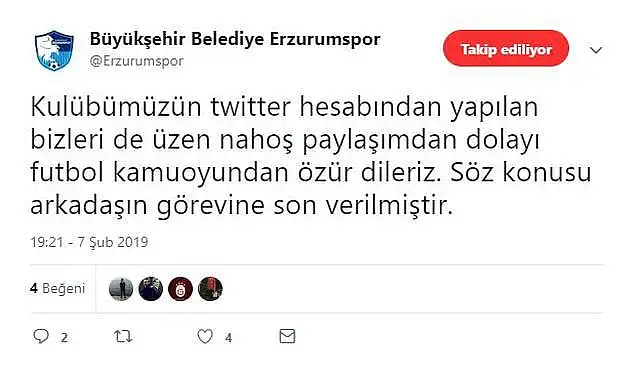The image size is (640, 373).
Task: Open the first liker's grey avatar
Action: [121, 289]
